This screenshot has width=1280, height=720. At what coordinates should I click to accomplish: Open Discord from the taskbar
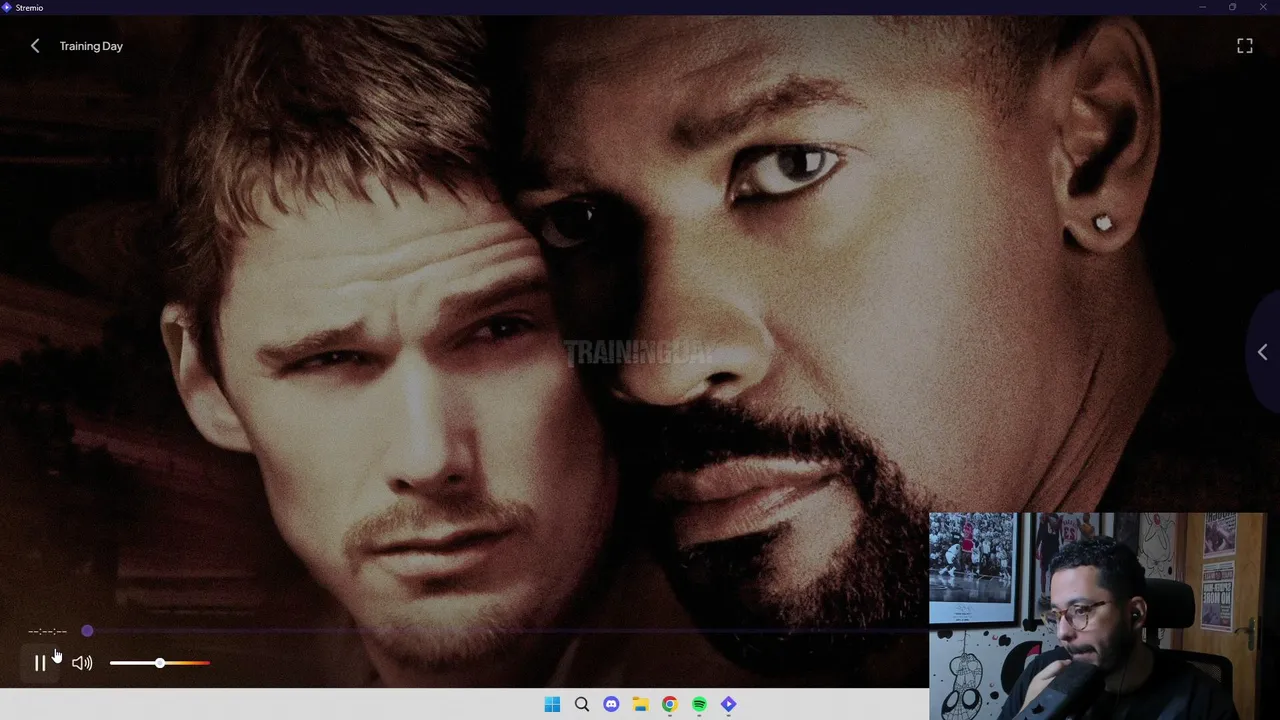611,704
